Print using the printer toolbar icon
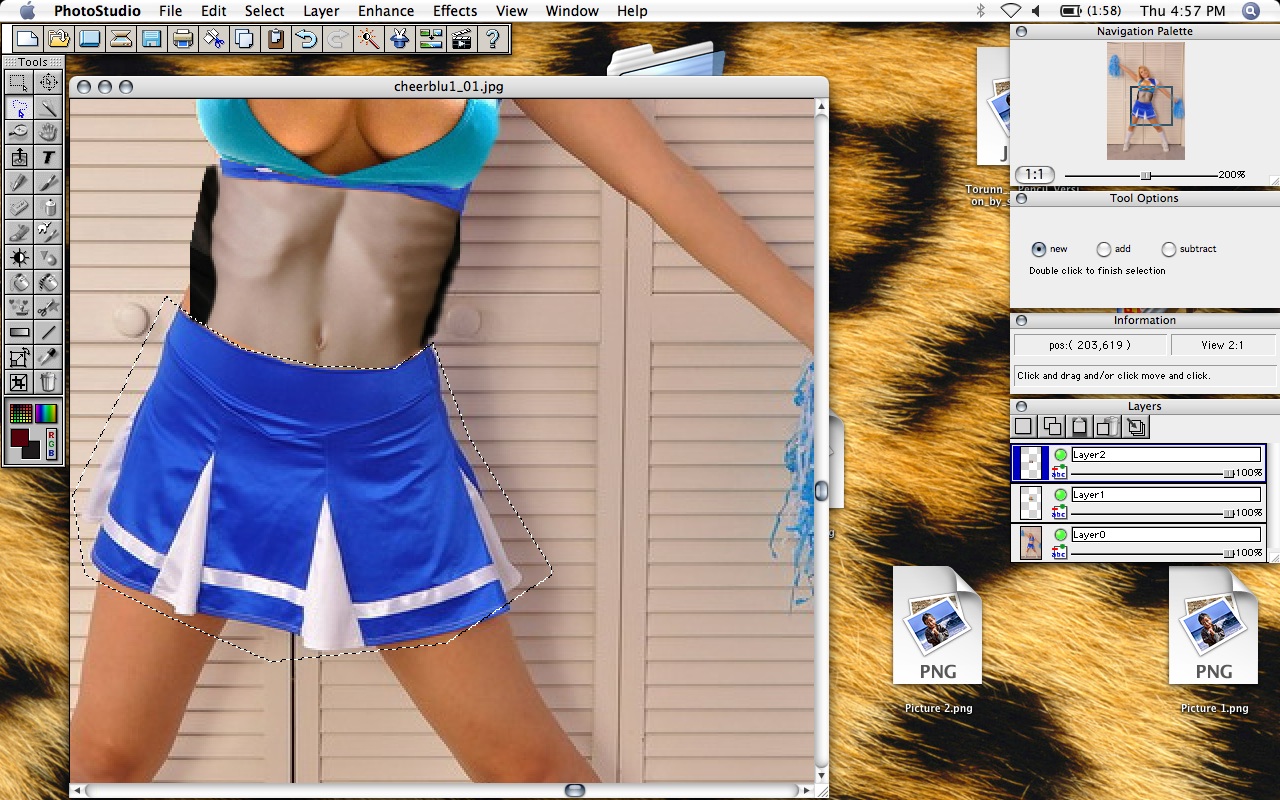1280x800 pixels. pyautogui.click(x=183, y=39)
